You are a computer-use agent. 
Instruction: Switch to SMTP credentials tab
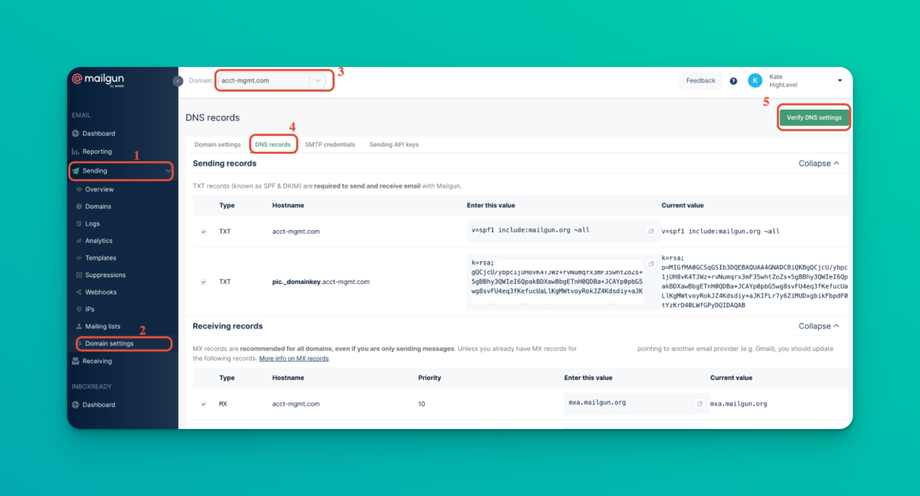point(330,144)
